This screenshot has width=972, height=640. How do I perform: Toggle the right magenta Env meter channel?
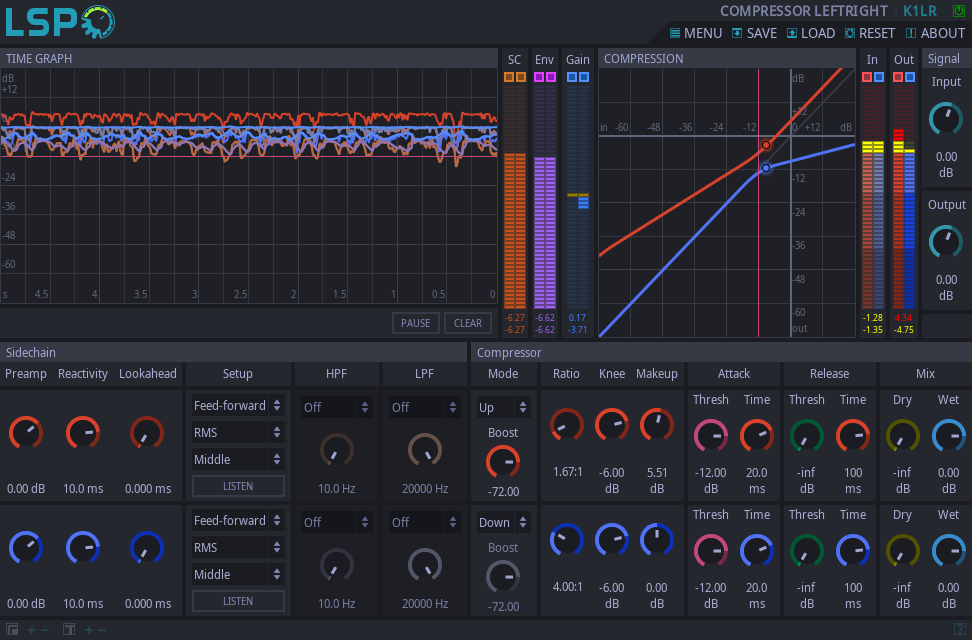[x=550, y=77]
